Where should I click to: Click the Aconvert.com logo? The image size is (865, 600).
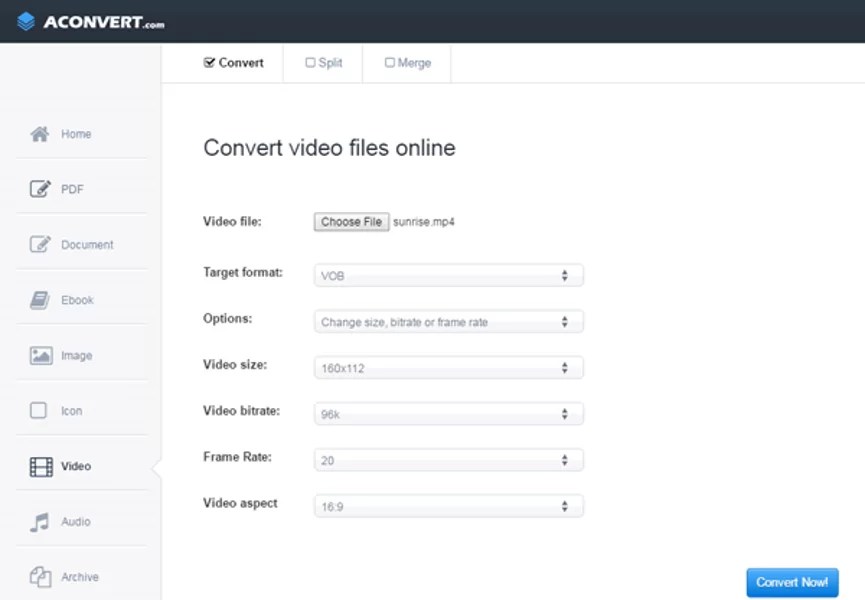click(x=90, y=21)
